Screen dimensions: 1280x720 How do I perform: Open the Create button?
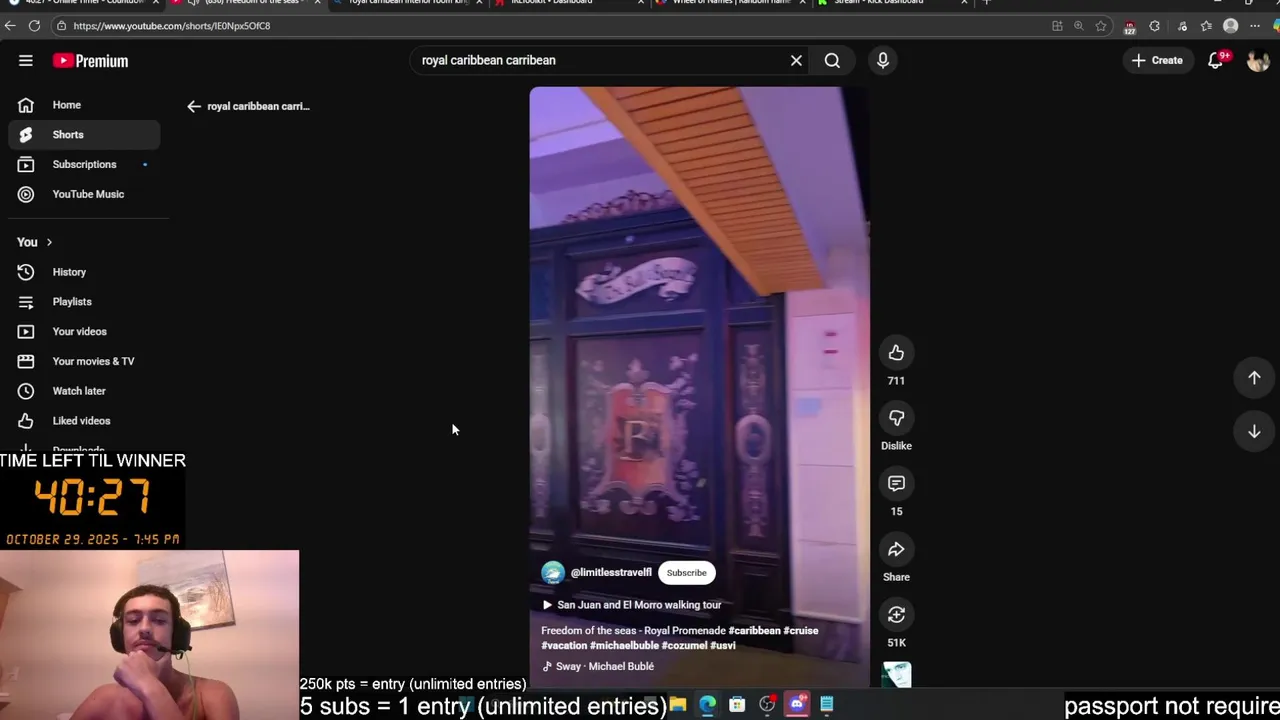pos(1157,61)
